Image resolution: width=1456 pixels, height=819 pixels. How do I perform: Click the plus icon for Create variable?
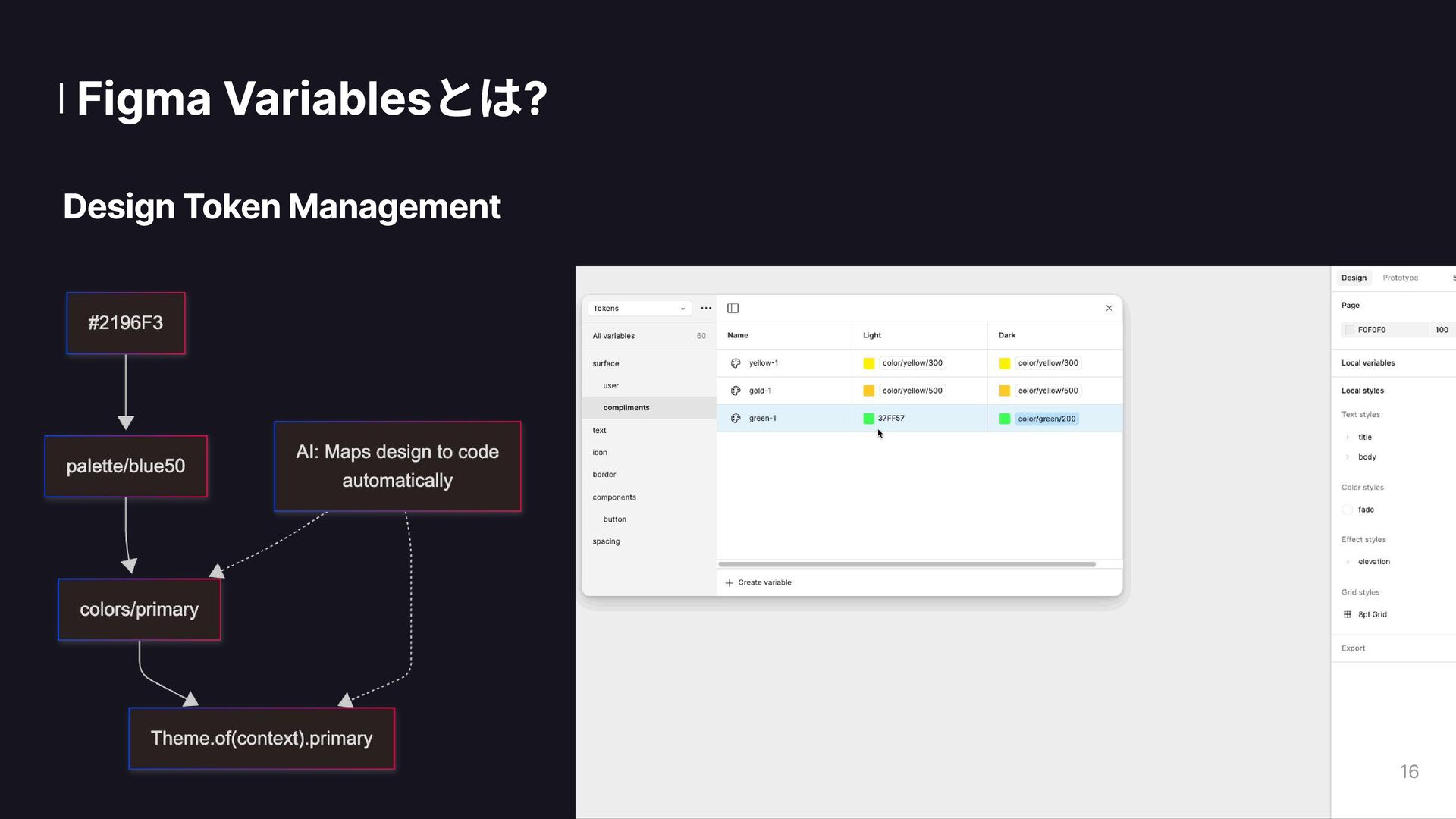pyautogui.click(x=729, y=582)
